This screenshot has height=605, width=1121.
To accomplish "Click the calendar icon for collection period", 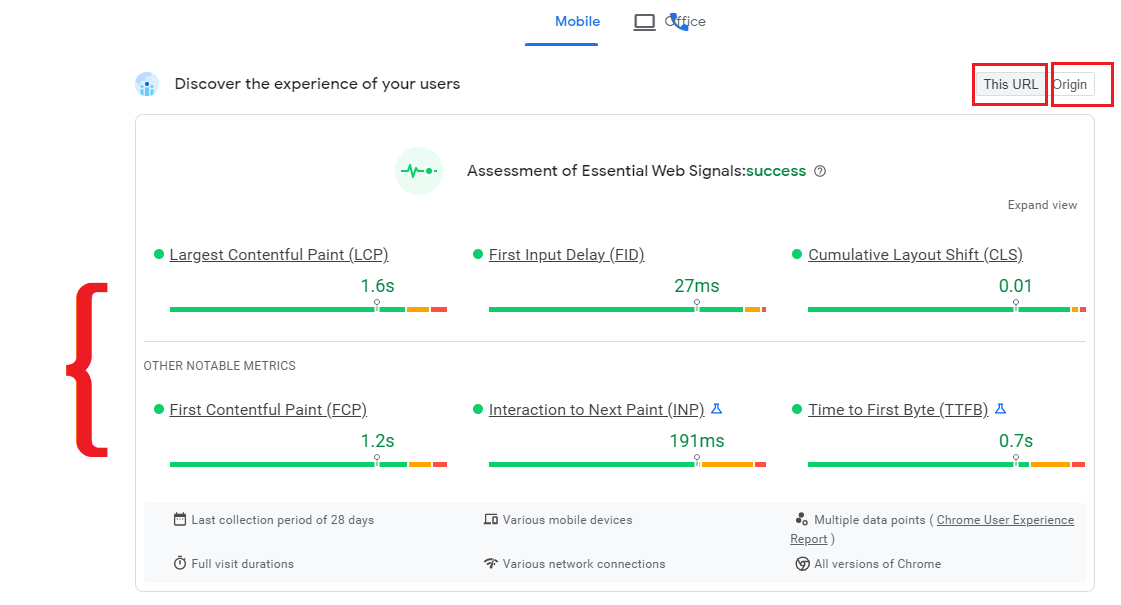I will 179,519.
